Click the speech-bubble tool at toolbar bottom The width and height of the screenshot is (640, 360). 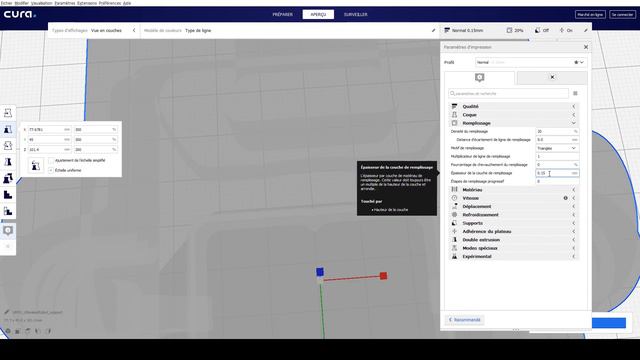pos(8,231)
